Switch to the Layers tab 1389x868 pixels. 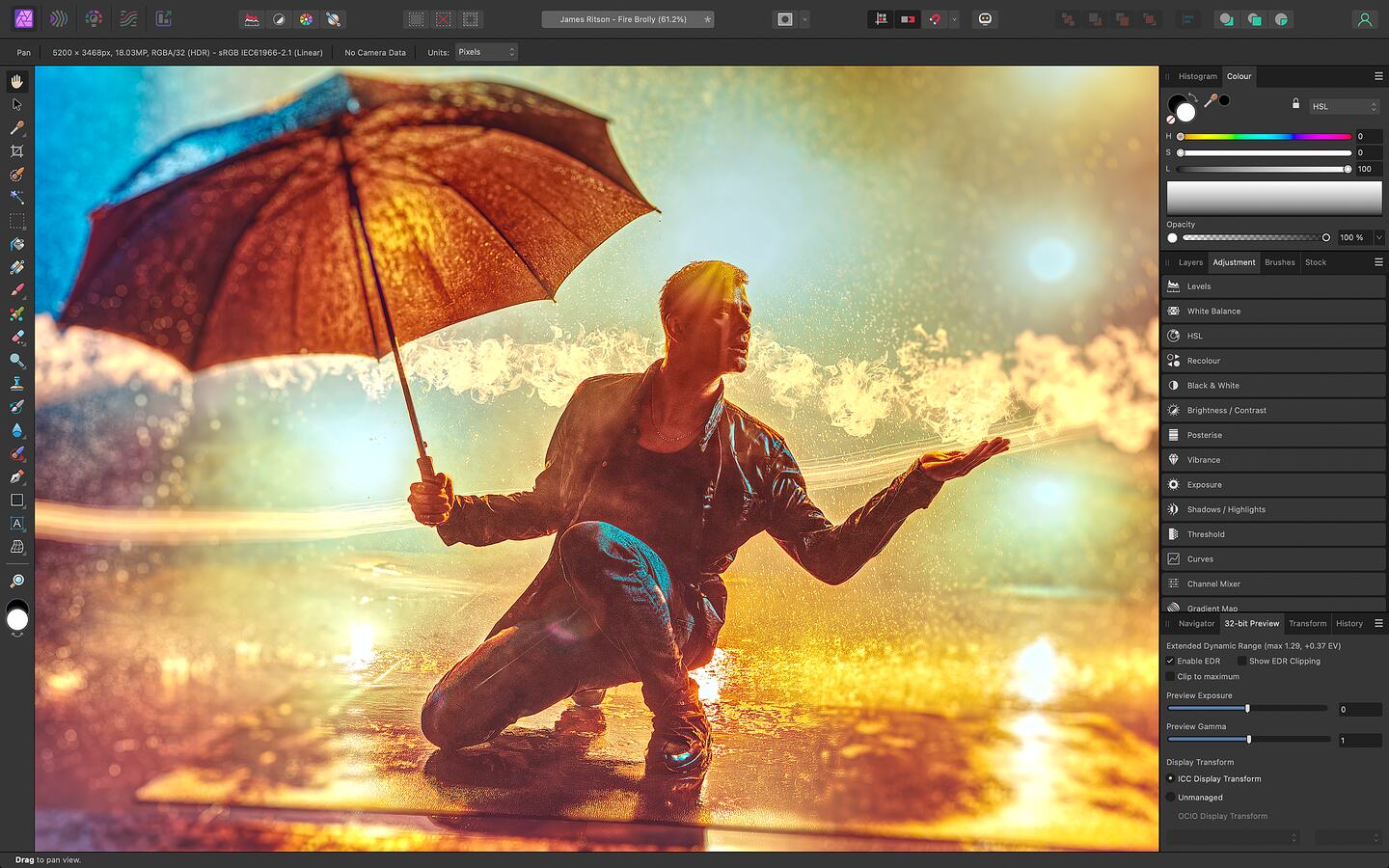[1190, 262]
